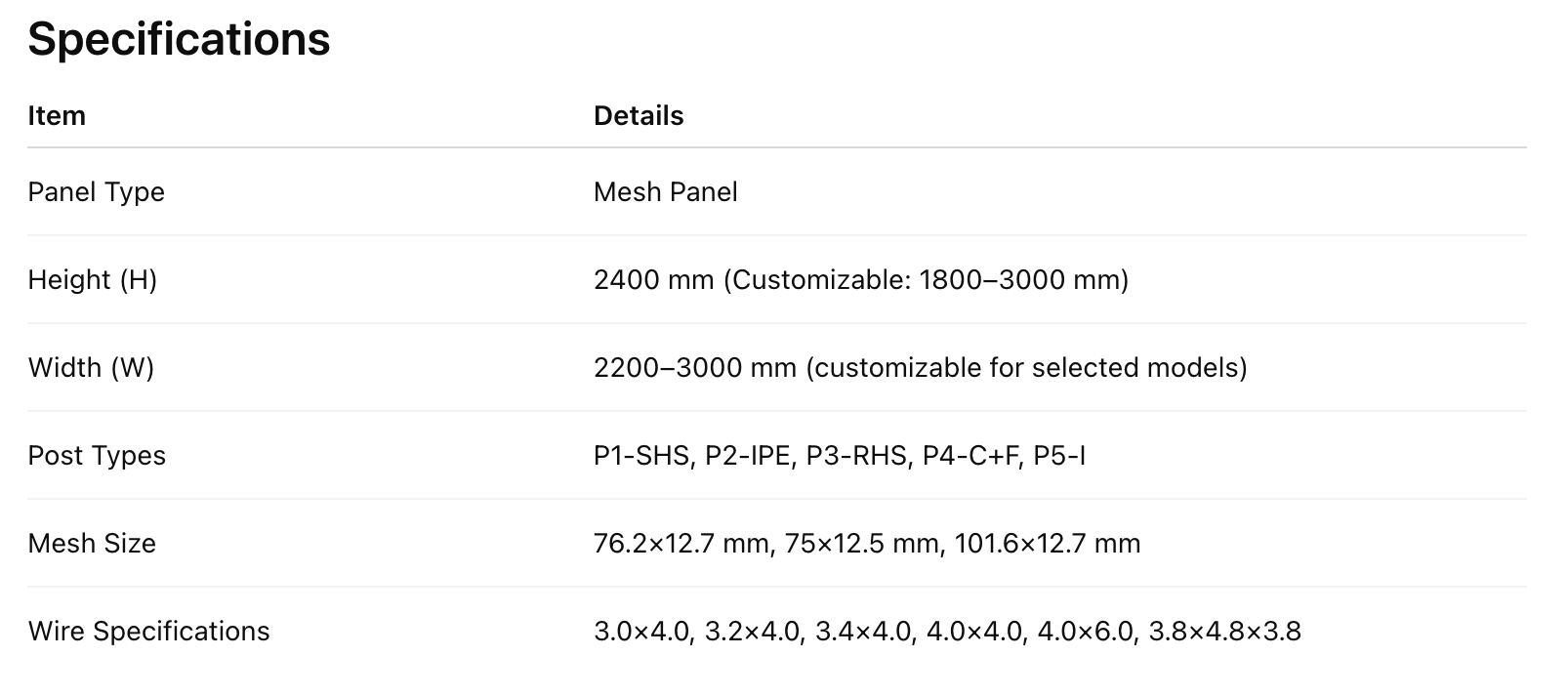1568x697 pixels.
Task: Click the P3-RHS post type
Action: point(855,456)
